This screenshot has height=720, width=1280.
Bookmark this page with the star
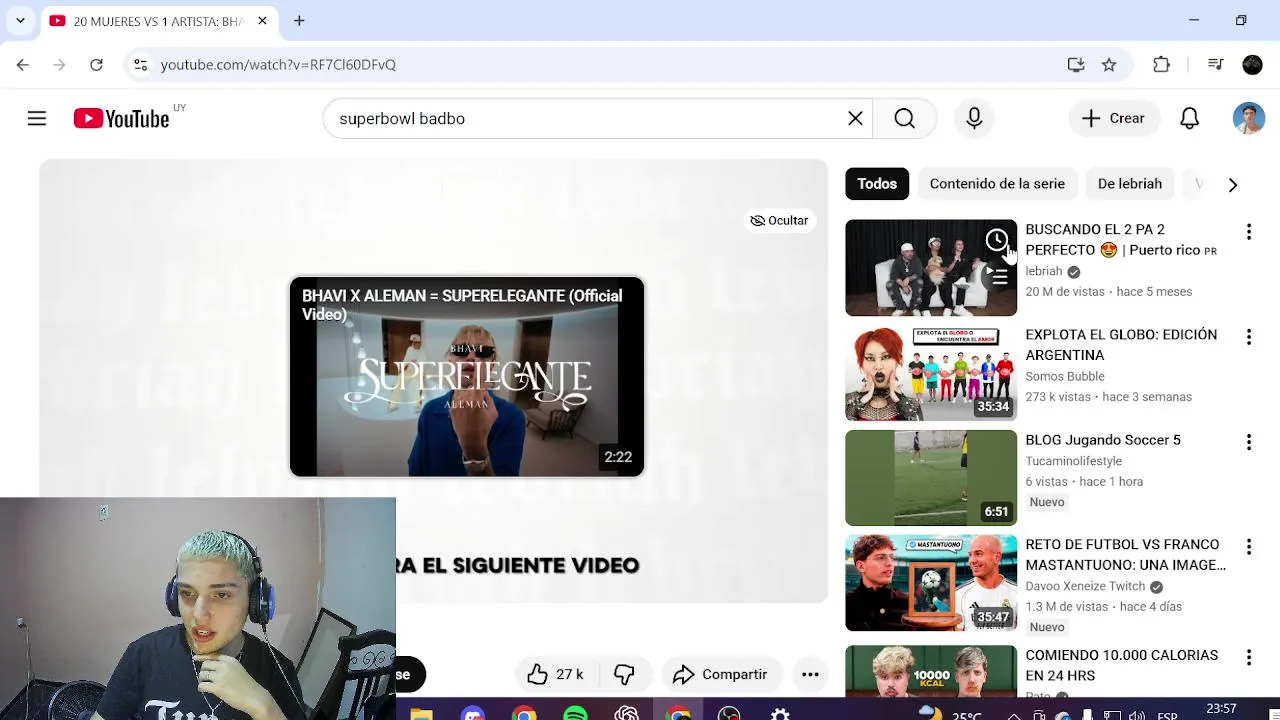pyautogui.click(x=1109, y=65)
